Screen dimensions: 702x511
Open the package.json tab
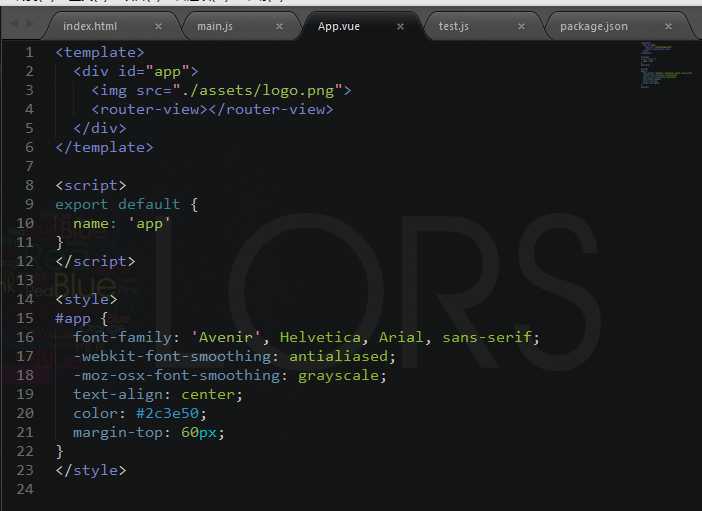(594, 26)
